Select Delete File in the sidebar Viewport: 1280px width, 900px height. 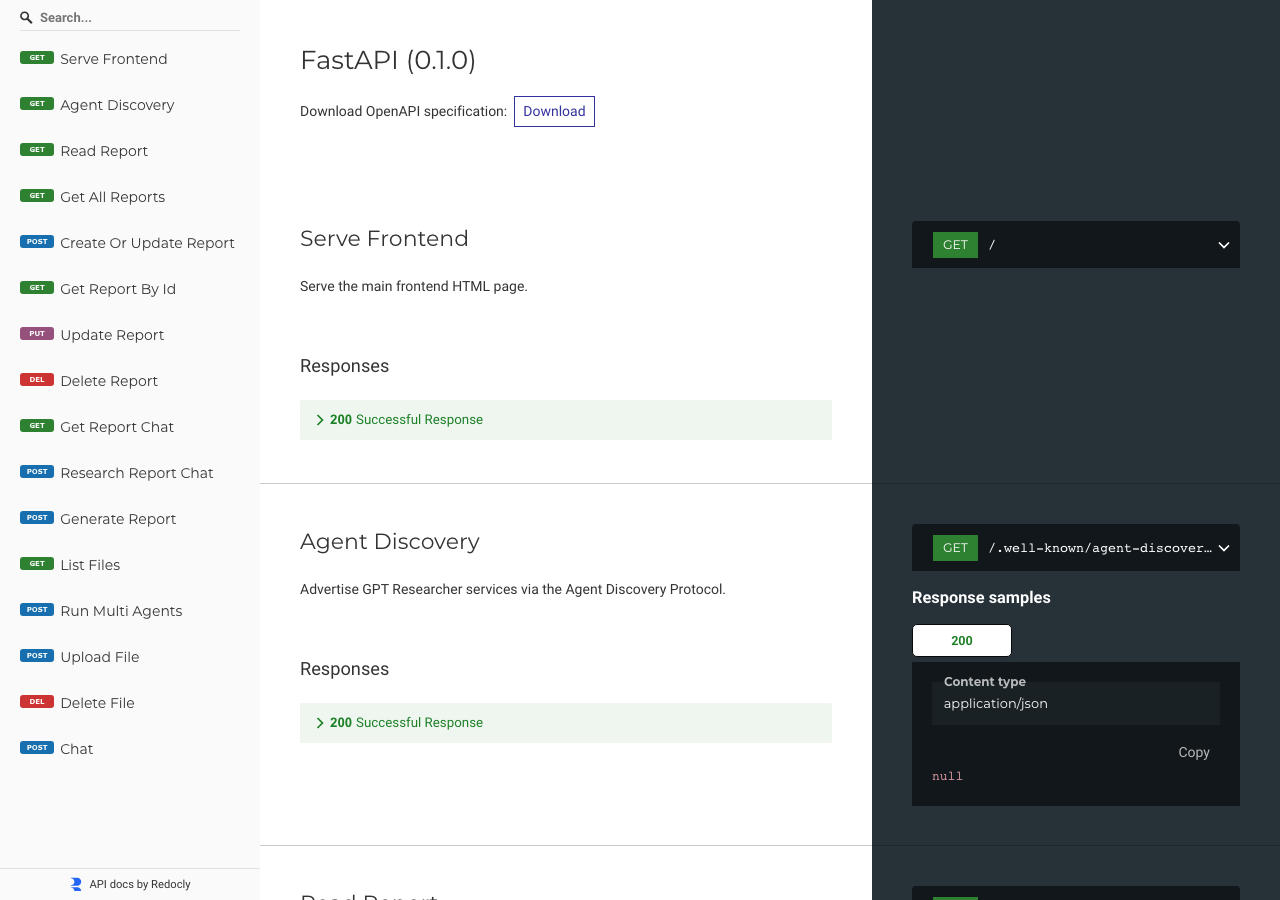130,703
